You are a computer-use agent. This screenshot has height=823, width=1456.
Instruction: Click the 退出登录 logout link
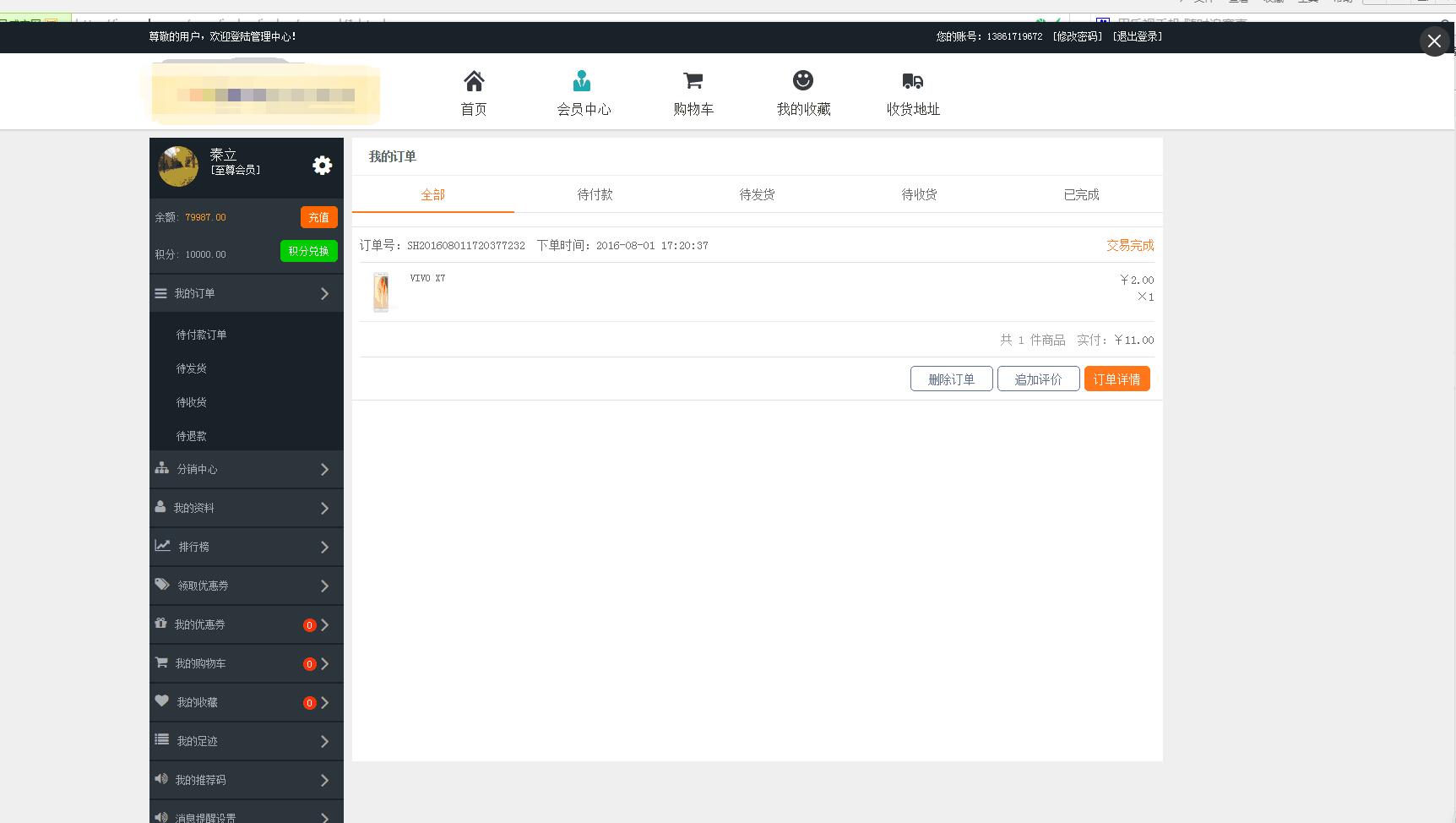tap(1137, 36)
